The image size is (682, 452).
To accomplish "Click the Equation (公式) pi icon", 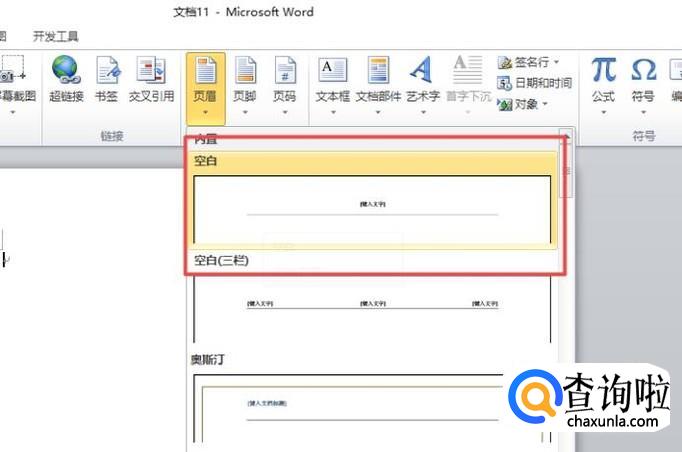I will pyautogui.click(x=604, y=70).
